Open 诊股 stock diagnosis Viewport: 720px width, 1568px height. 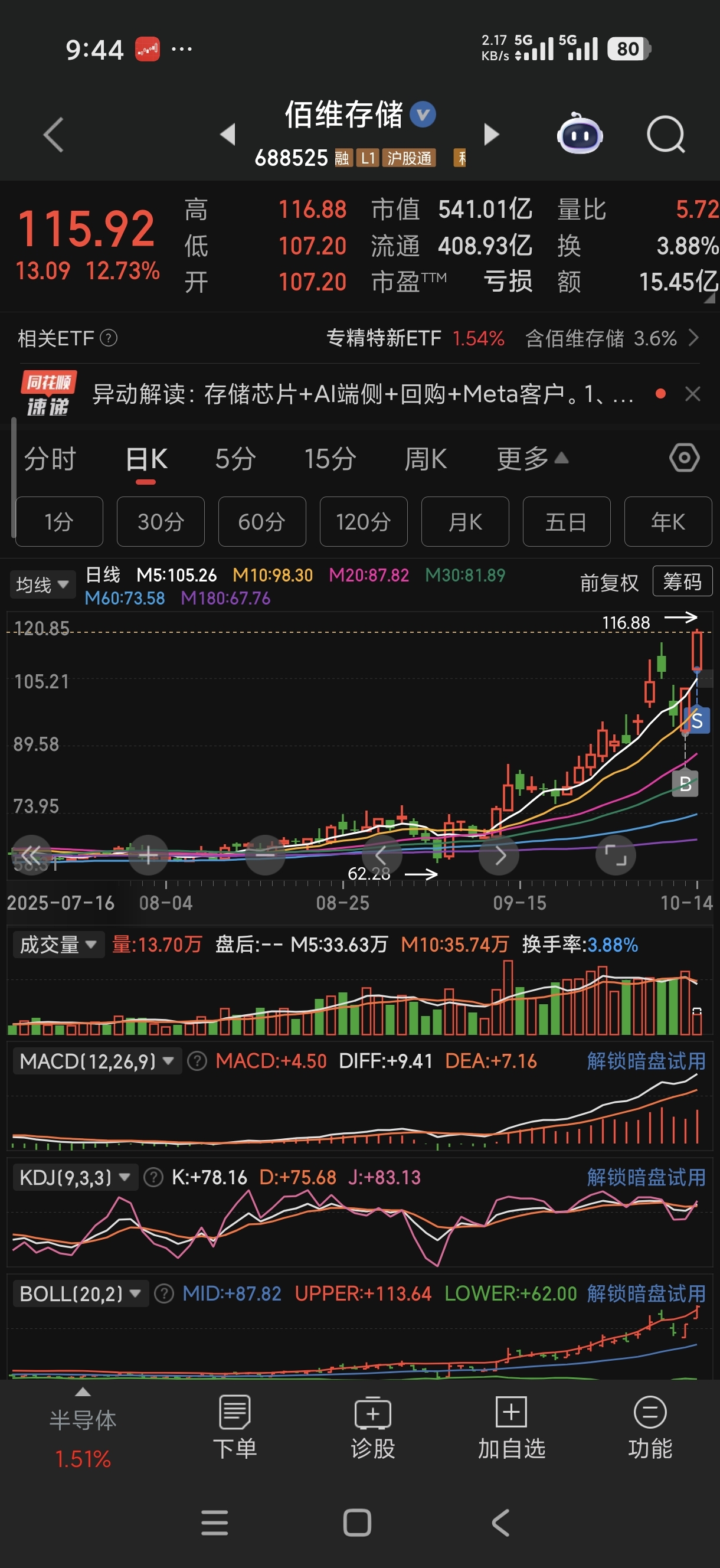(x=372, y=1427)
